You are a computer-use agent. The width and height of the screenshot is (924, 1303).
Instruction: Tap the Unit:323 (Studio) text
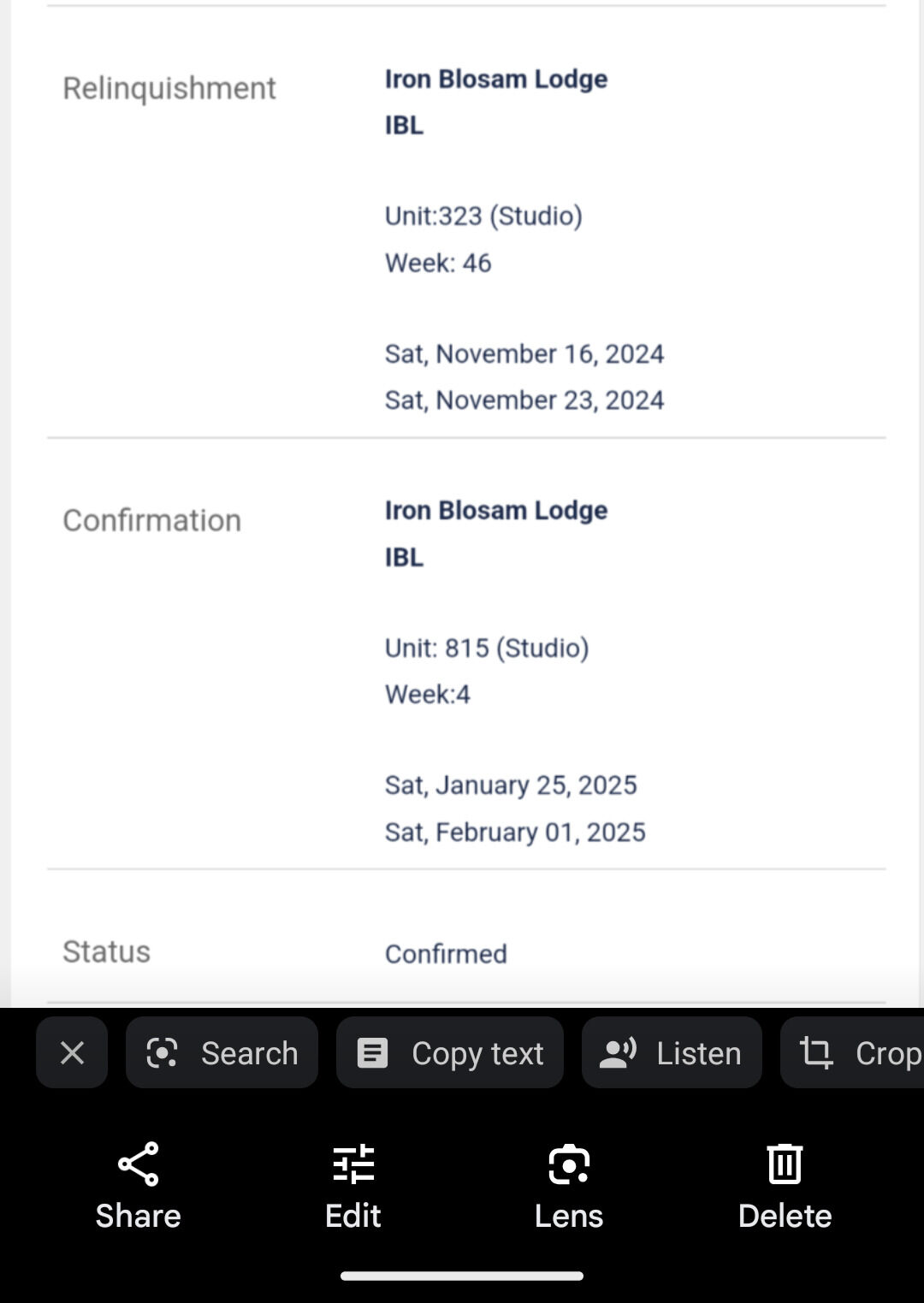pyautogui.click(x=483, y=216)
